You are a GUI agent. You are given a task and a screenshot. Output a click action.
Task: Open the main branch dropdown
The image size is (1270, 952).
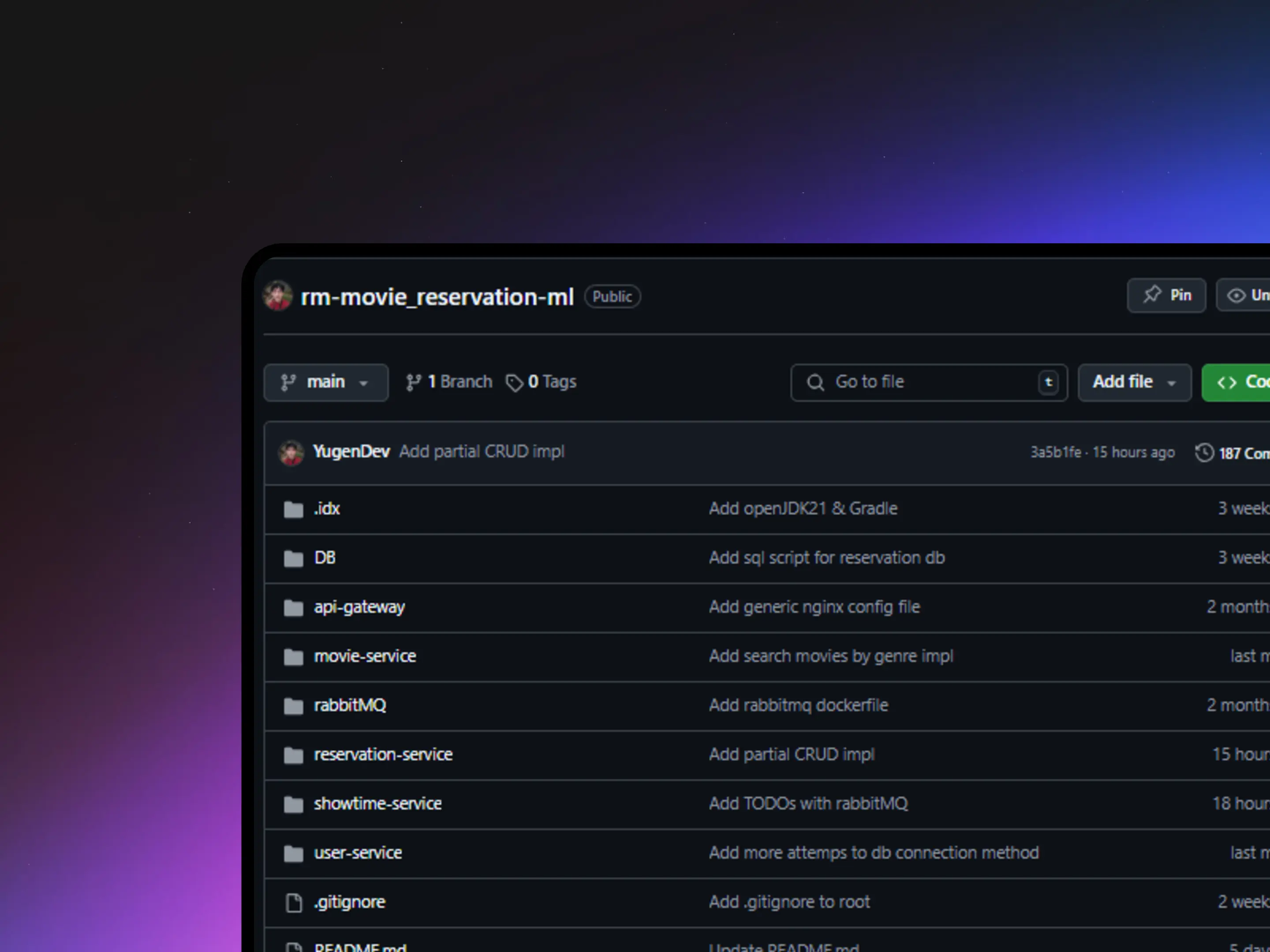pyautogui.click(x=325, y=382)
